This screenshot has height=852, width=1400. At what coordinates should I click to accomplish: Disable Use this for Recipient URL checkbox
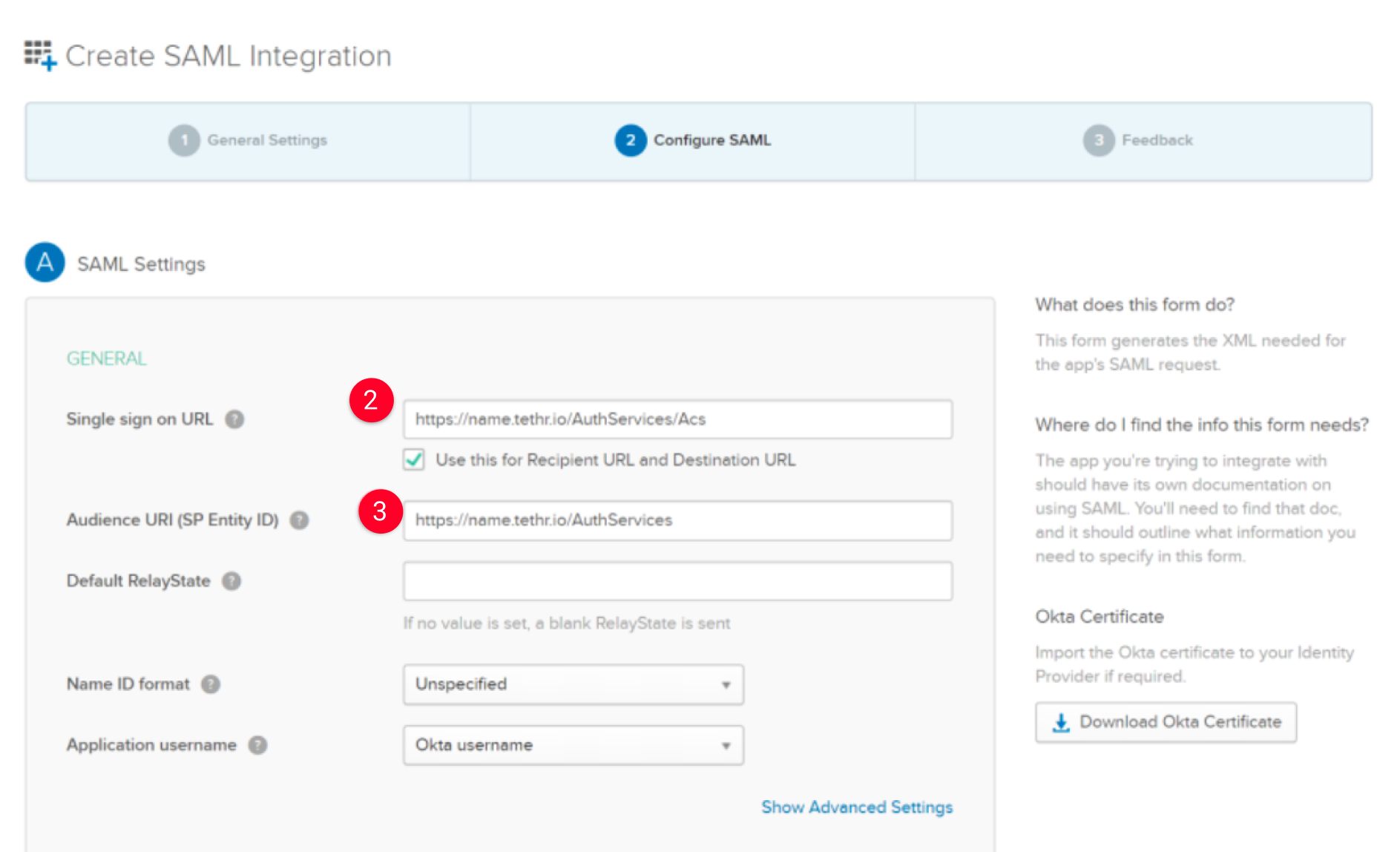coord(415,460)
